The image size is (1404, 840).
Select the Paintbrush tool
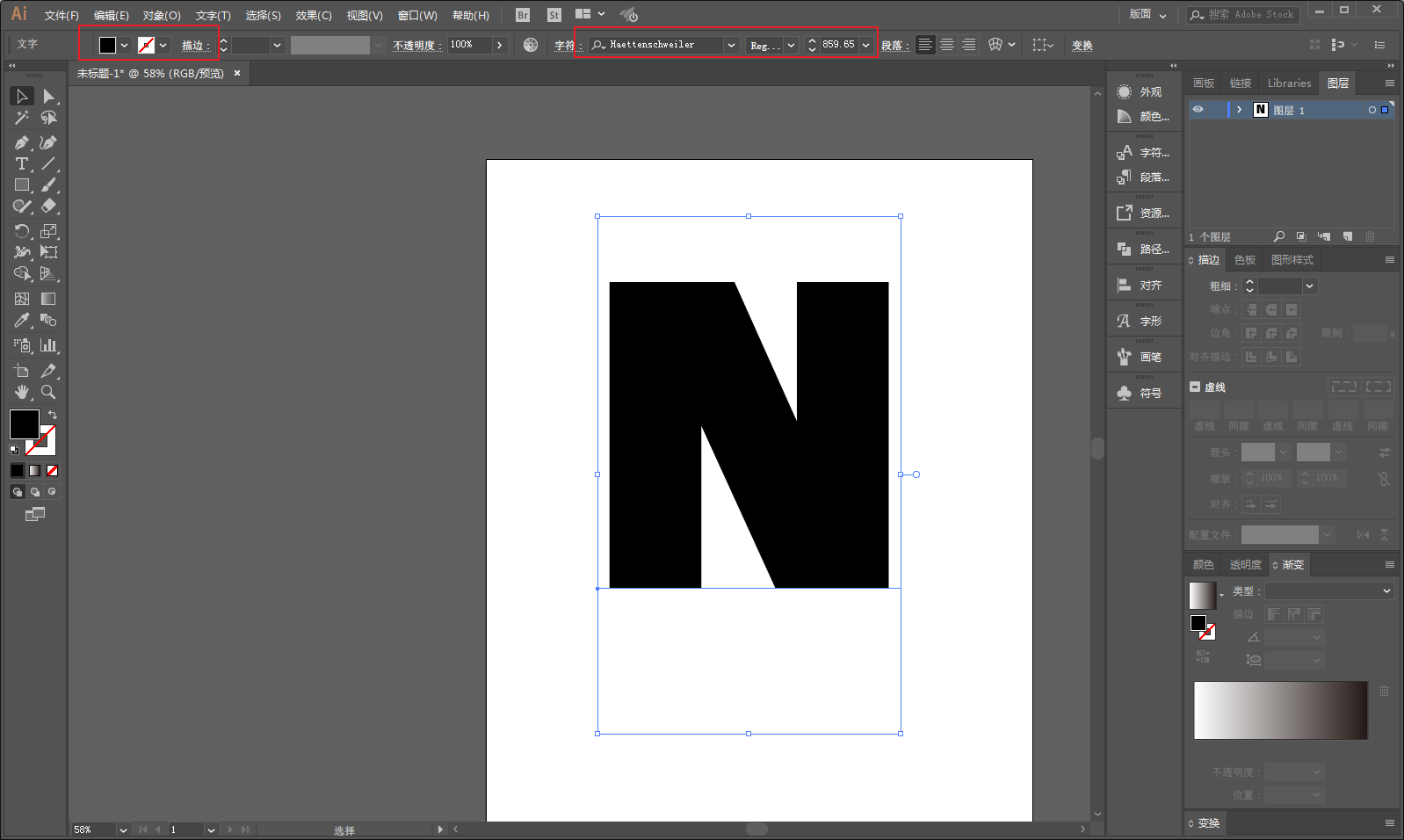(x=49, y=185)
